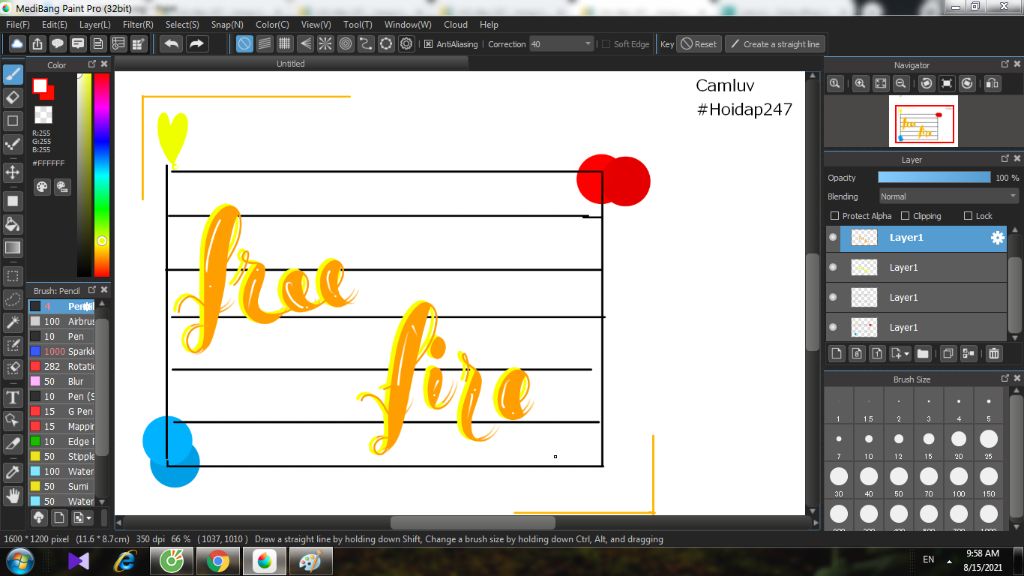The image size is (1024, 576).
Task: Expand the add-brush dropdown arrow in Brush panel
Action: point(89,518)
